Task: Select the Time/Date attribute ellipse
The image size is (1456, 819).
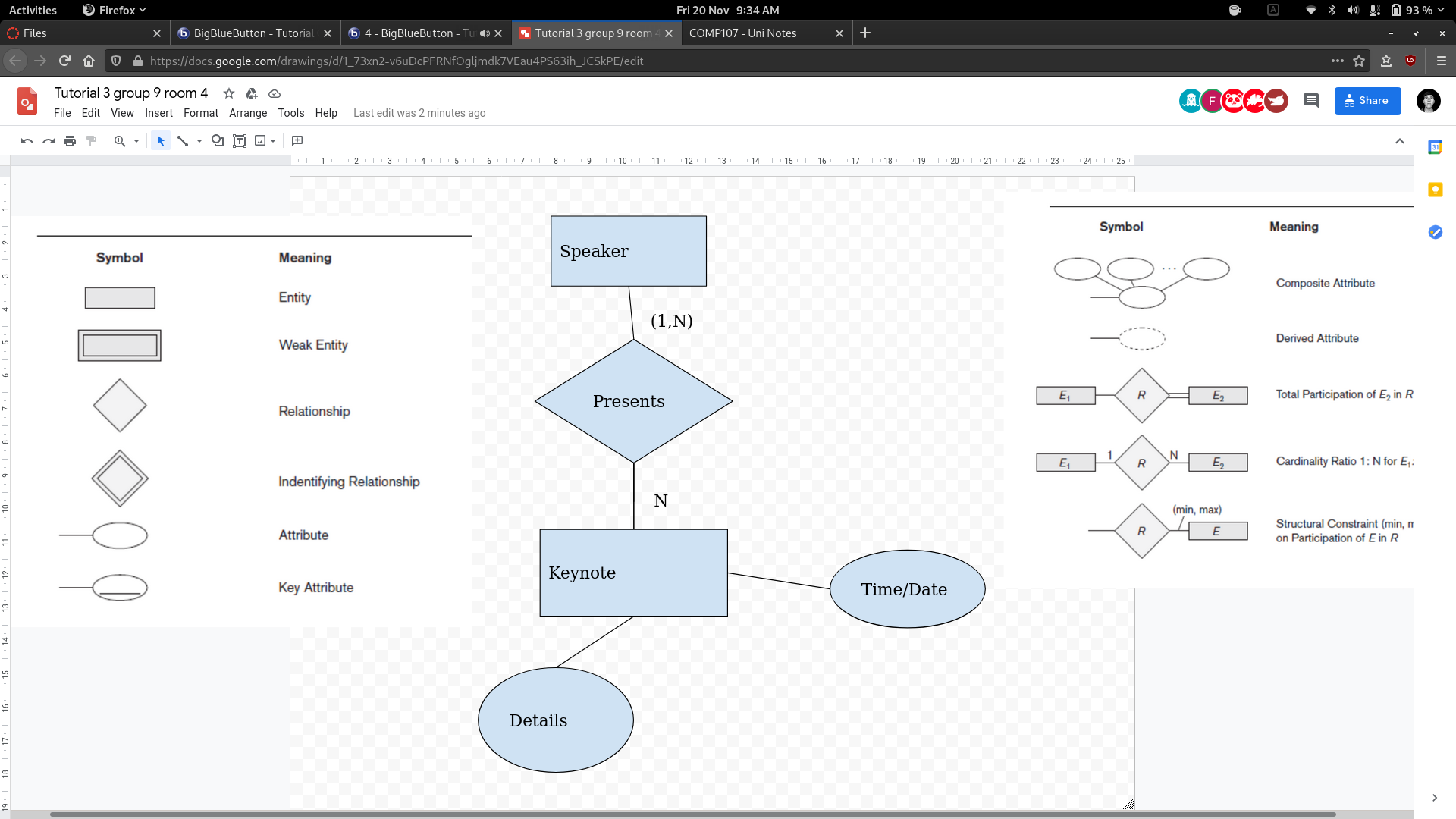Action: pos(908,589)
